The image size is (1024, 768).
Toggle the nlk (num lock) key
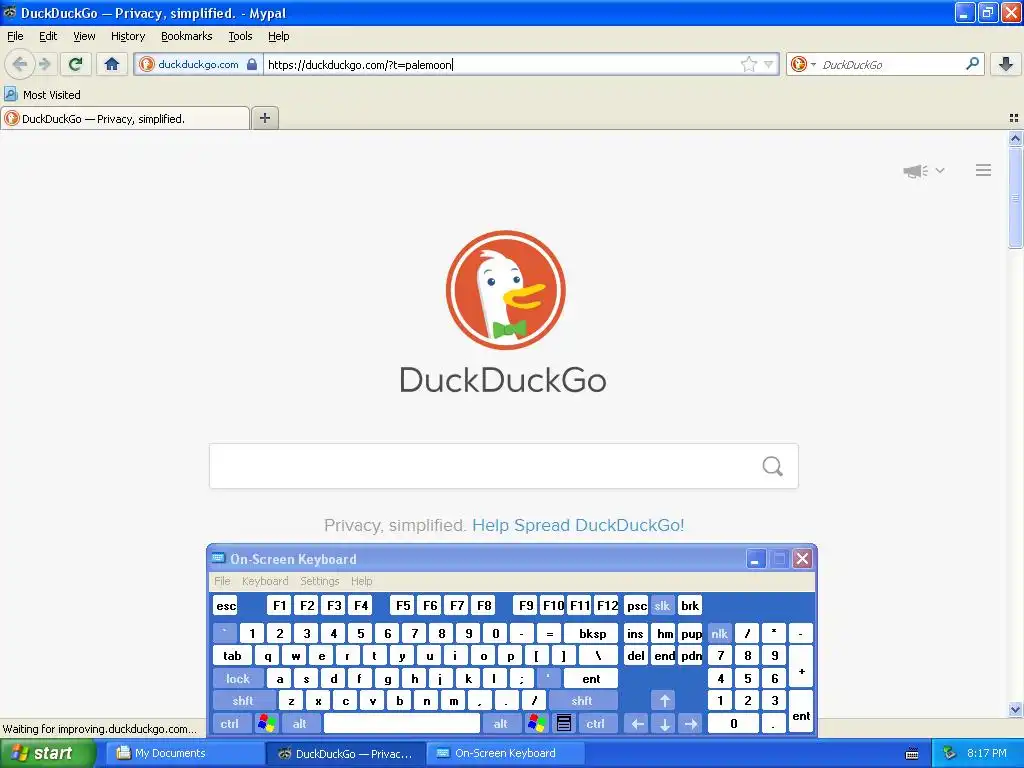coord(719,633)
